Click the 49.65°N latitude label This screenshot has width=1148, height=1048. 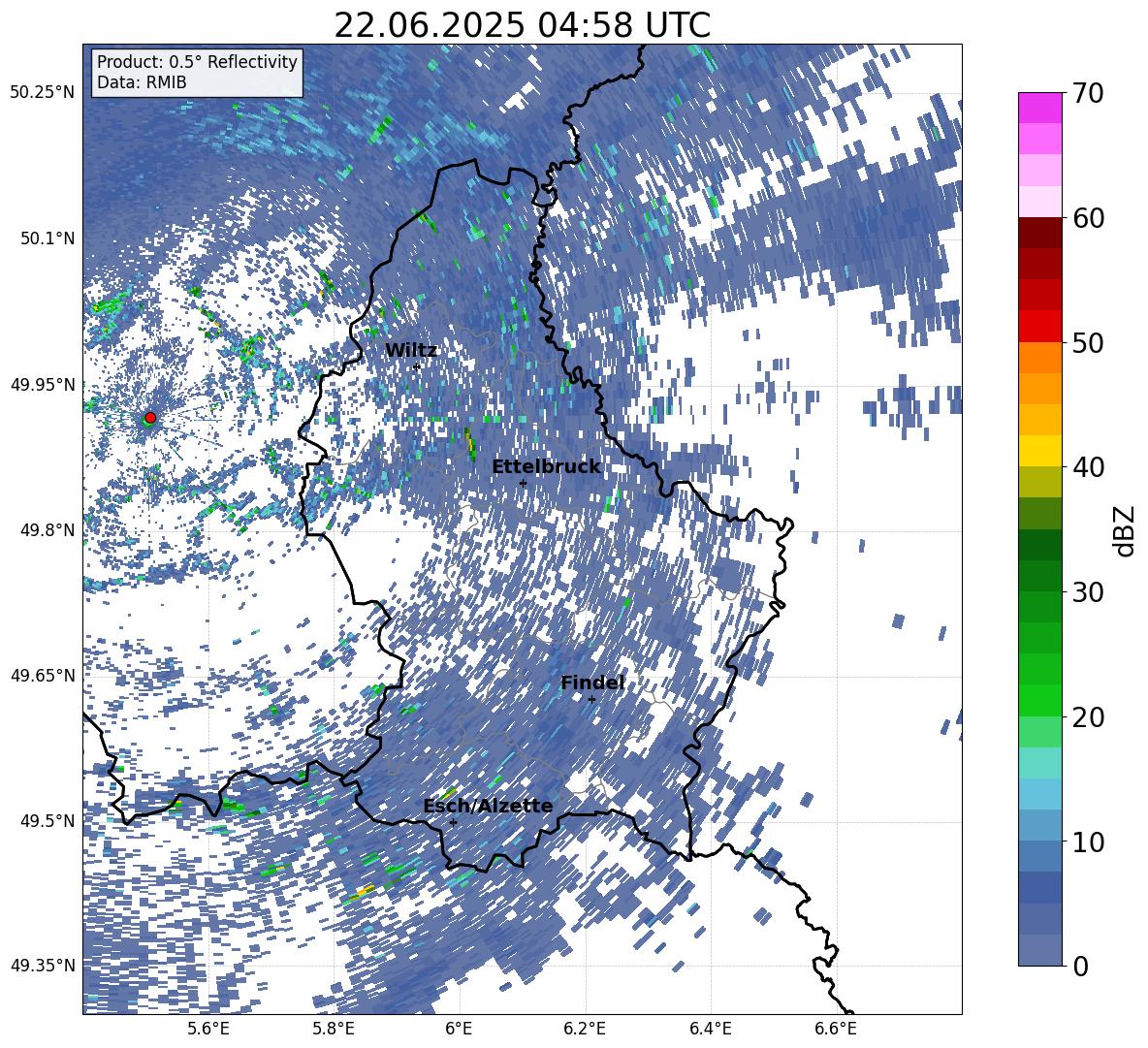click(x=43, y=675)
